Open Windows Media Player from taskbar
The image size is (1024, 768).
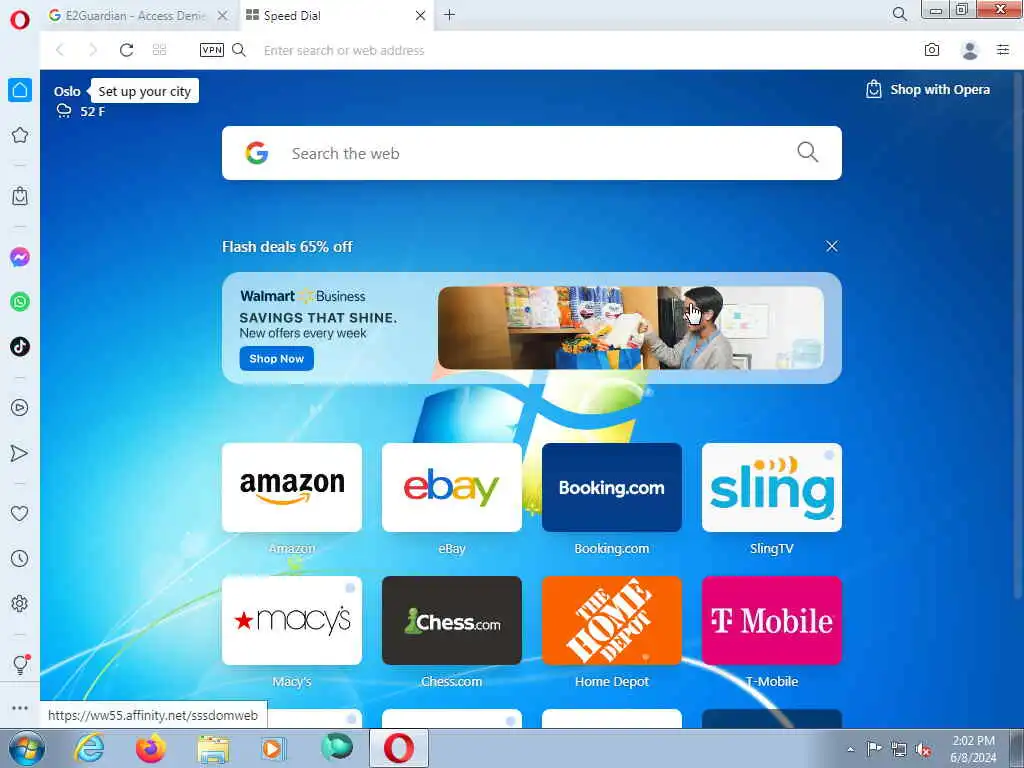tap(274, 748)
